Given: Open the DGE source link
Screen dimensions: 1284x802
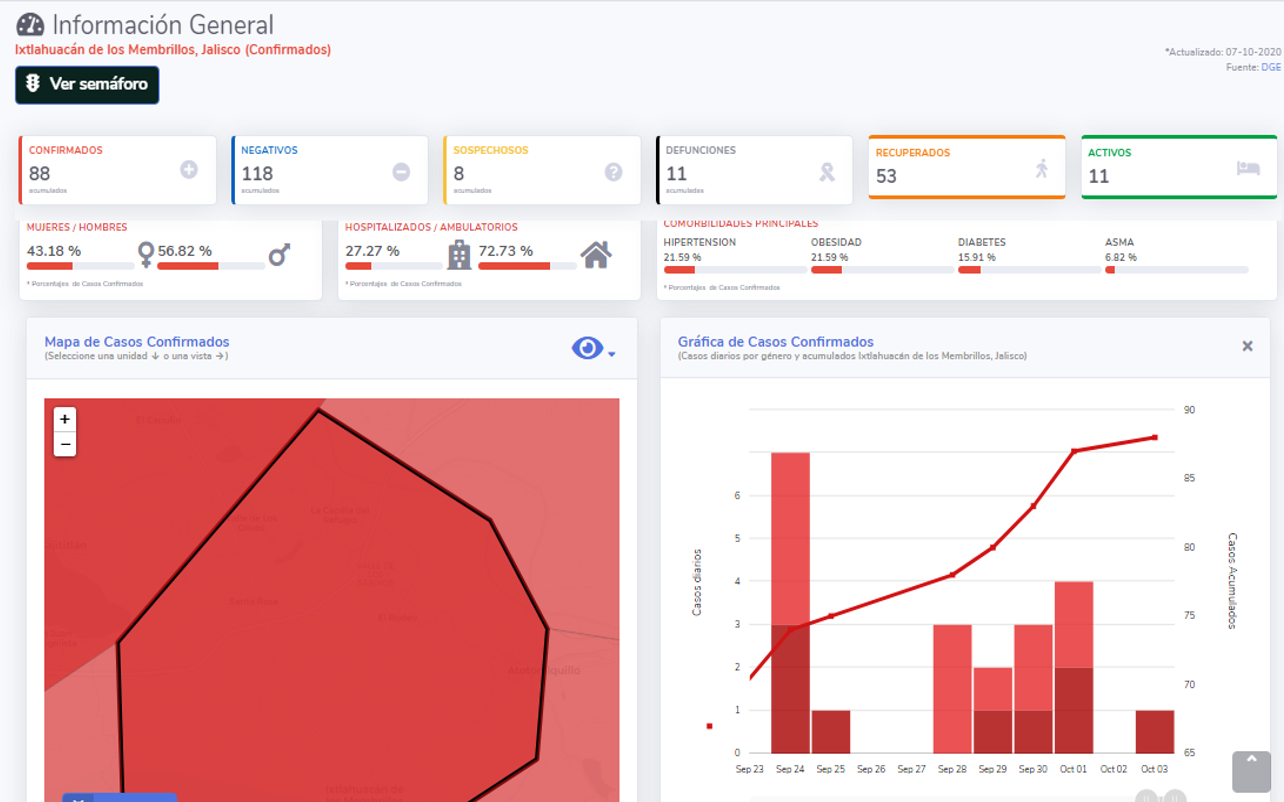Looking at the screenshot, I should point(1270,67).
